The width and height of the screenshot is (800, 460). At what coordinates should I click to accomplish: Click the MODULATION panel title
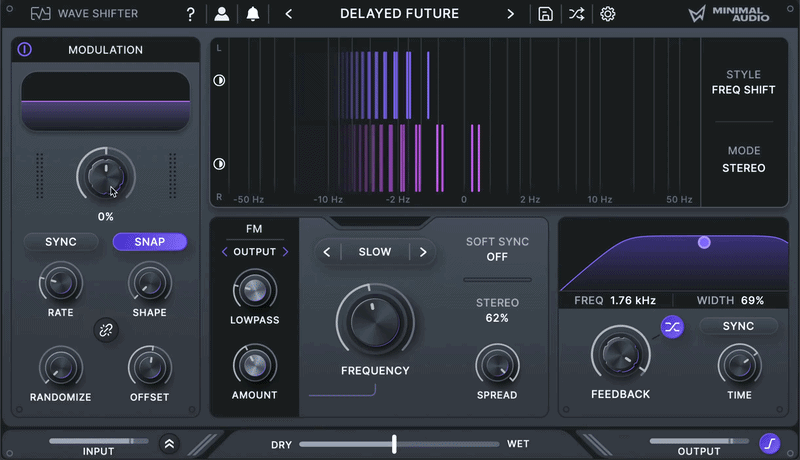click(106, 49)
